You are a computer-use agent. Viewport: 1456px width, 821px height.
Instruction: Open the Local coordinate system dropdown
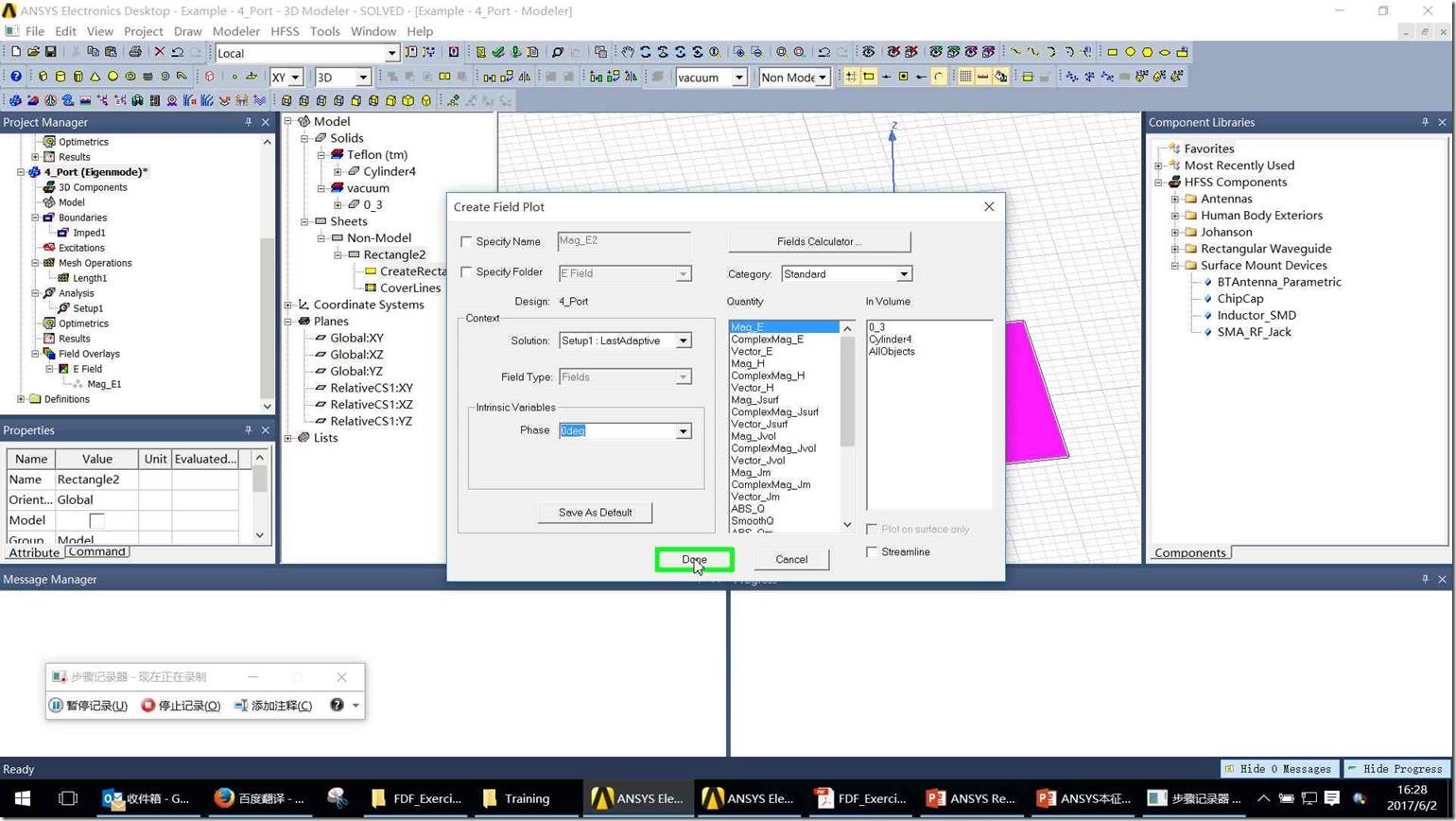[391, 53]
